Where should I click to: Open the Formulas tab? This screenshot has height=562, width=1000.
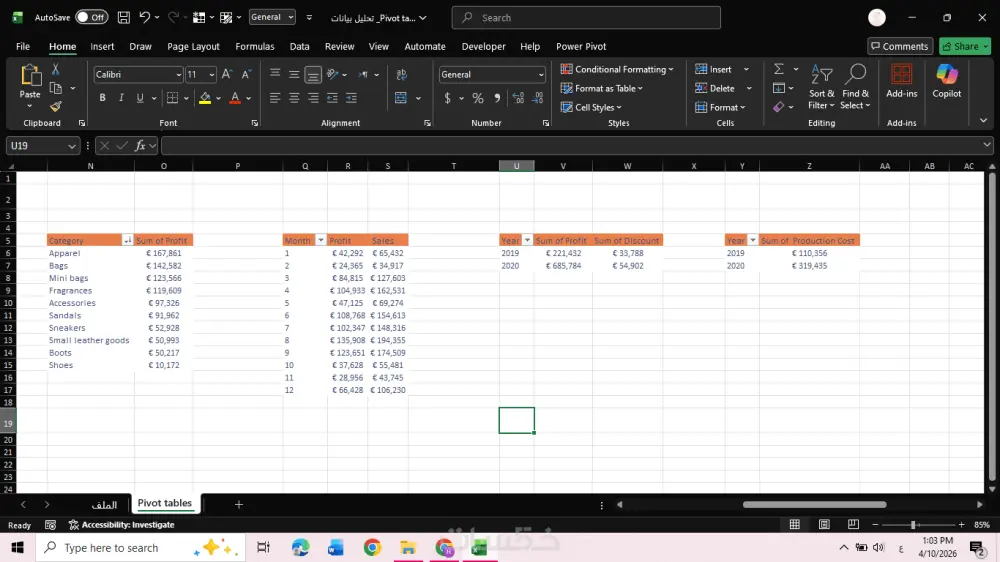[254, 47]
